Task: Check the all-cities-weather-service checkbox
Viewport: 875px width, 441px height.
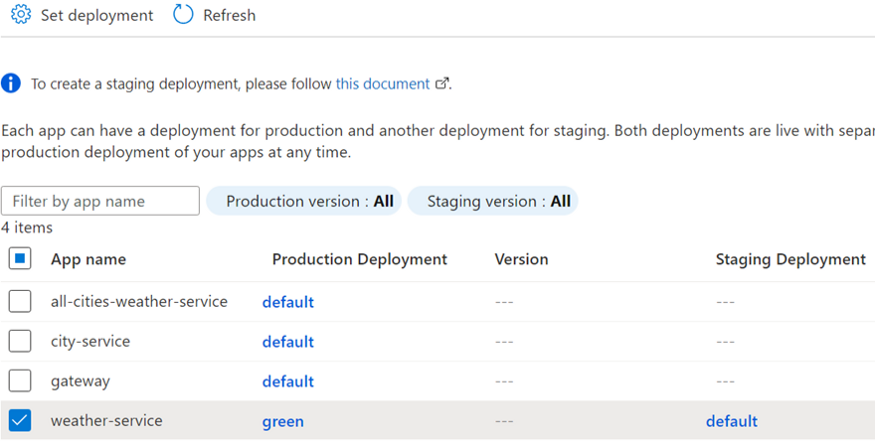Action: coord(20,301)
